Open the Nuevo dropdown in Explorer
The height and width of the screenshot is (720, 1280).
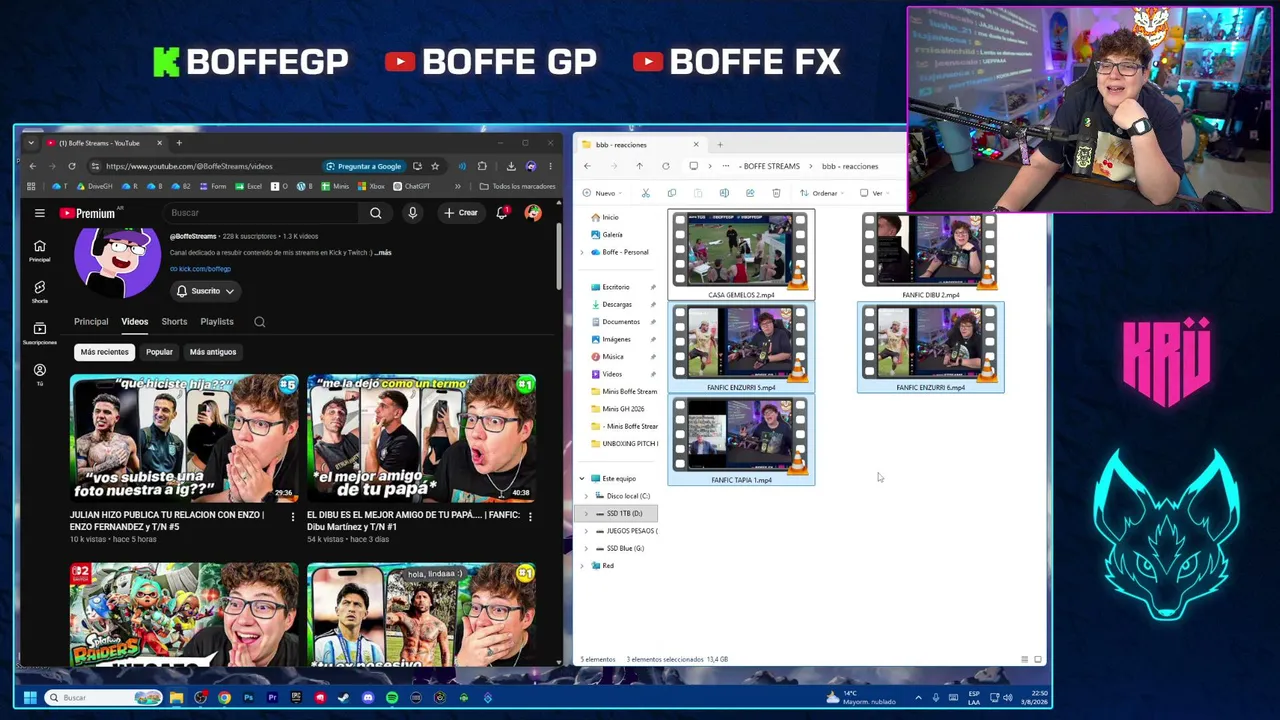pyautogui.click(x=602, y=193)
